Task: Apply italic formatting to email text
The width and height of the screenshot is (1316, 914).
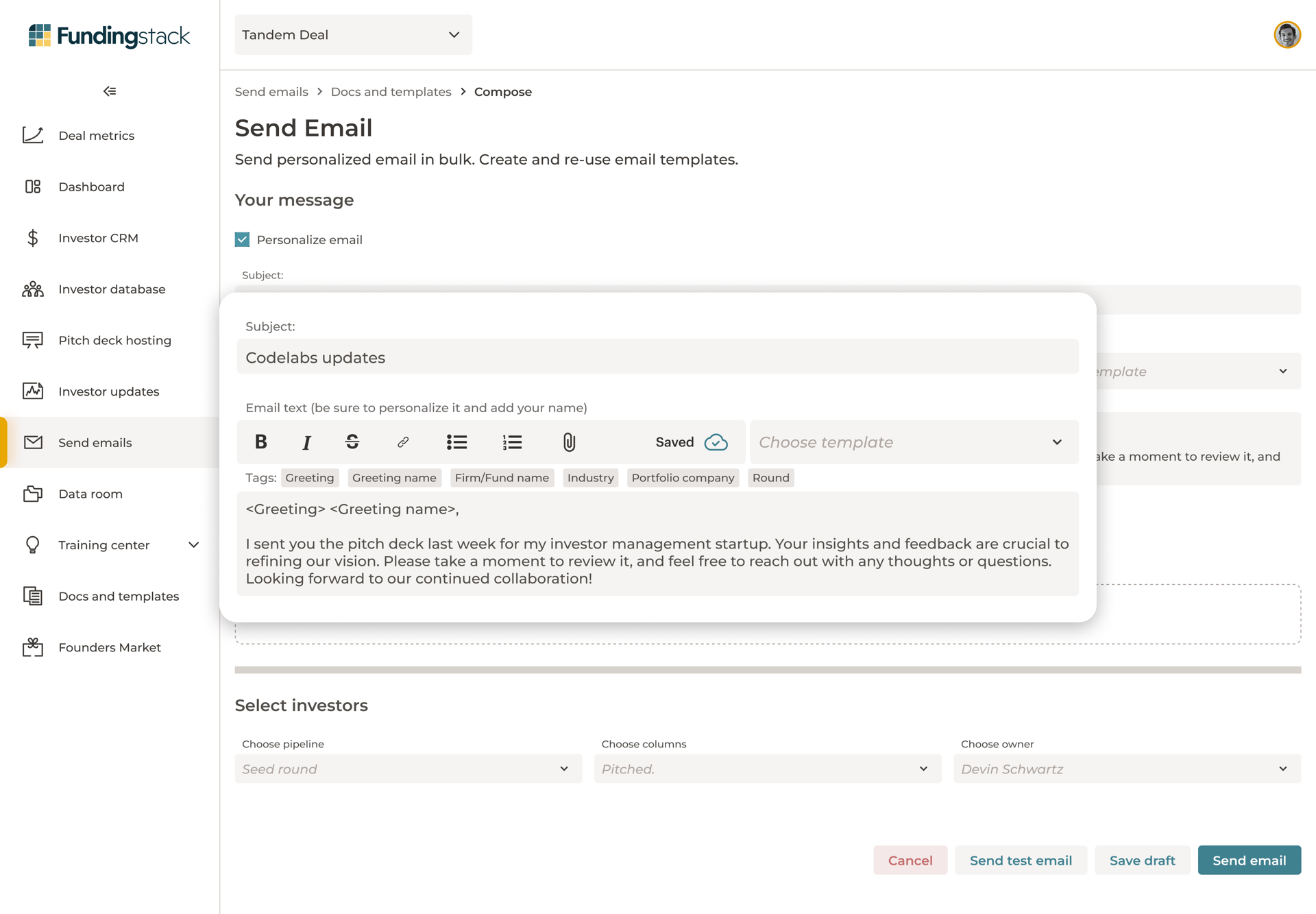Action: (307, 442)
